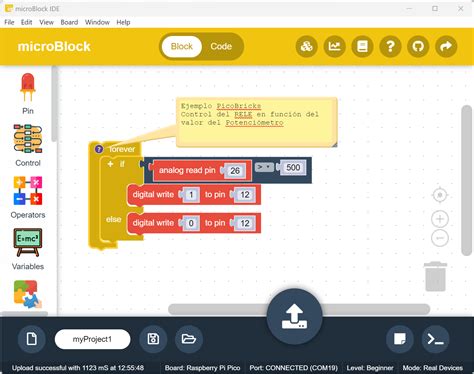Open the puzzle-piece plugins category
The width and height of the screenshot is (474, 374).
click(28, 294)
